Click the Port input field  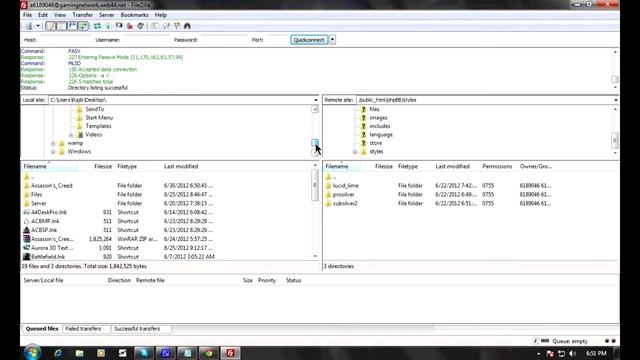[276, 40]
